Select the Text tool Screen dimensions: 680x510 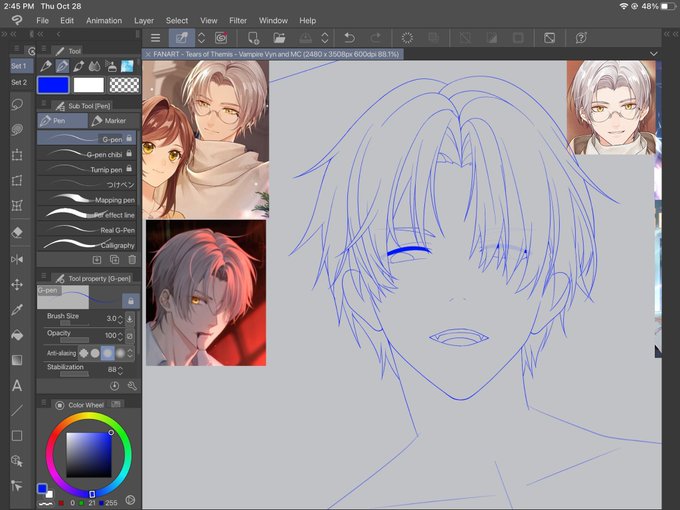[17, 385]
